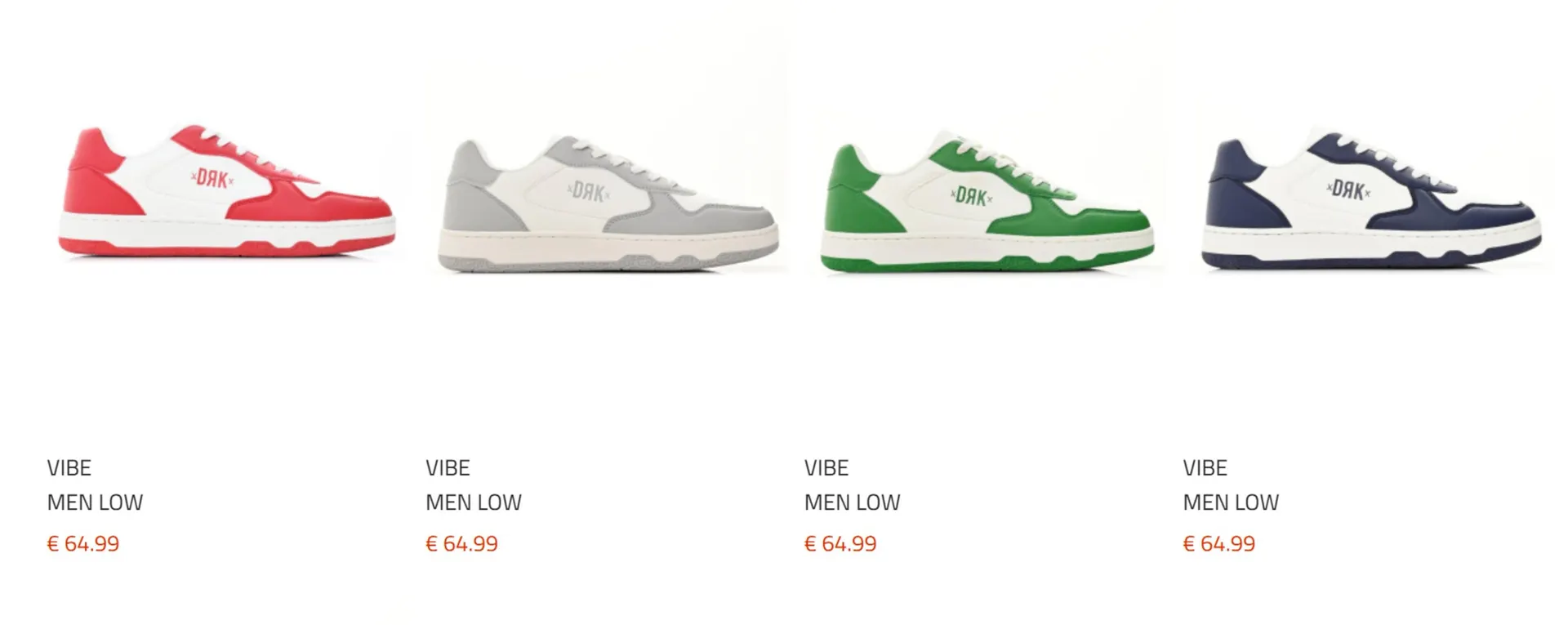
Task: Click the DRK logo on green sneaker
Action: point(972,197)
